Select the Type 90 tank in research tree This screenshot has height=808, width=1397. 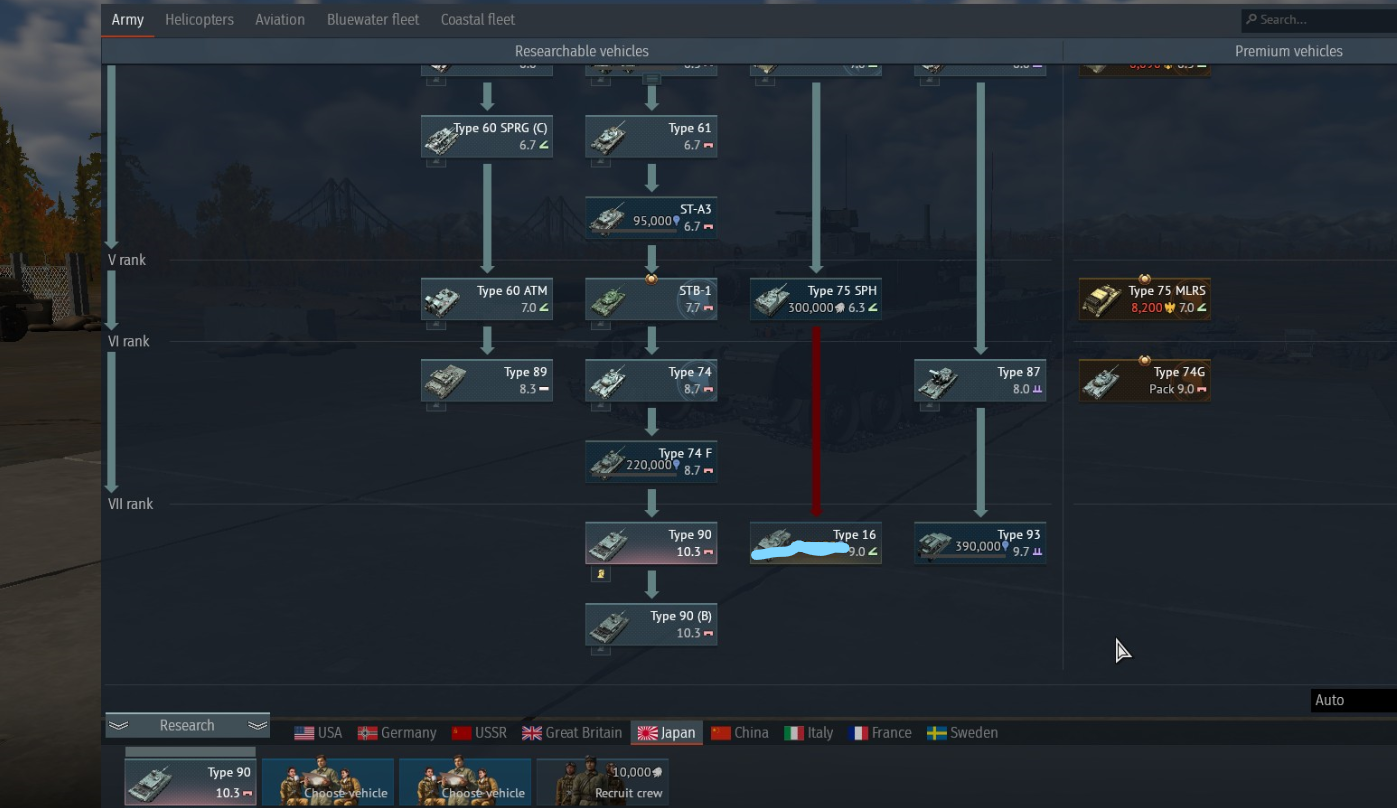click(x=651, y=543)
